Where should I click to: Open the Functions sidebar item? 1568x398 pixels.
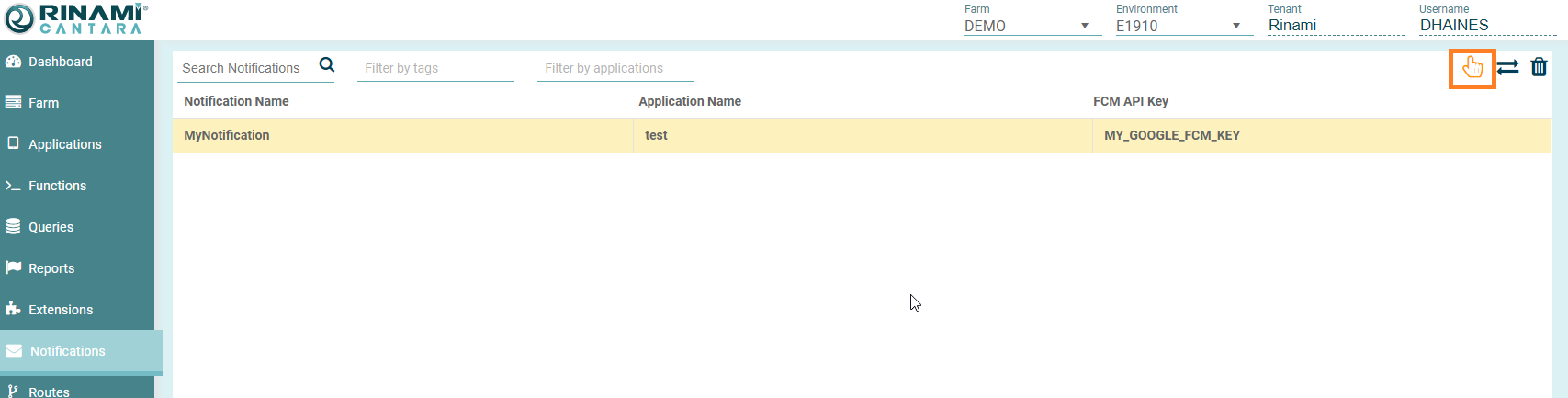tap(57, 186)
